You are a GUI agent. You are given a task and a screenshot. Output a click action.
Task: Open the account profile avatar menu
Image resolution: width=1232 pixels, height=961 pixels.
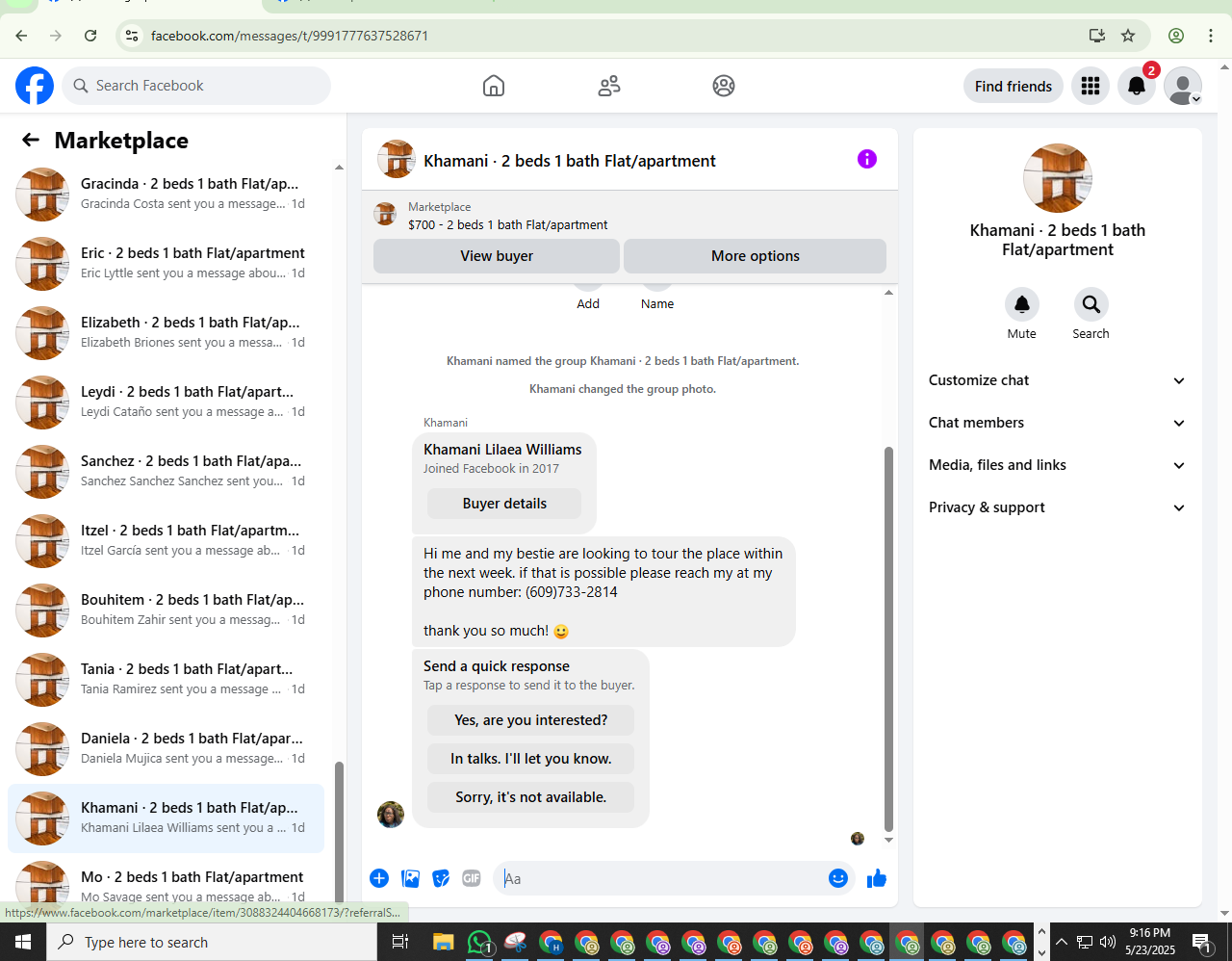pyautogui.click(x=1183, y=86)
